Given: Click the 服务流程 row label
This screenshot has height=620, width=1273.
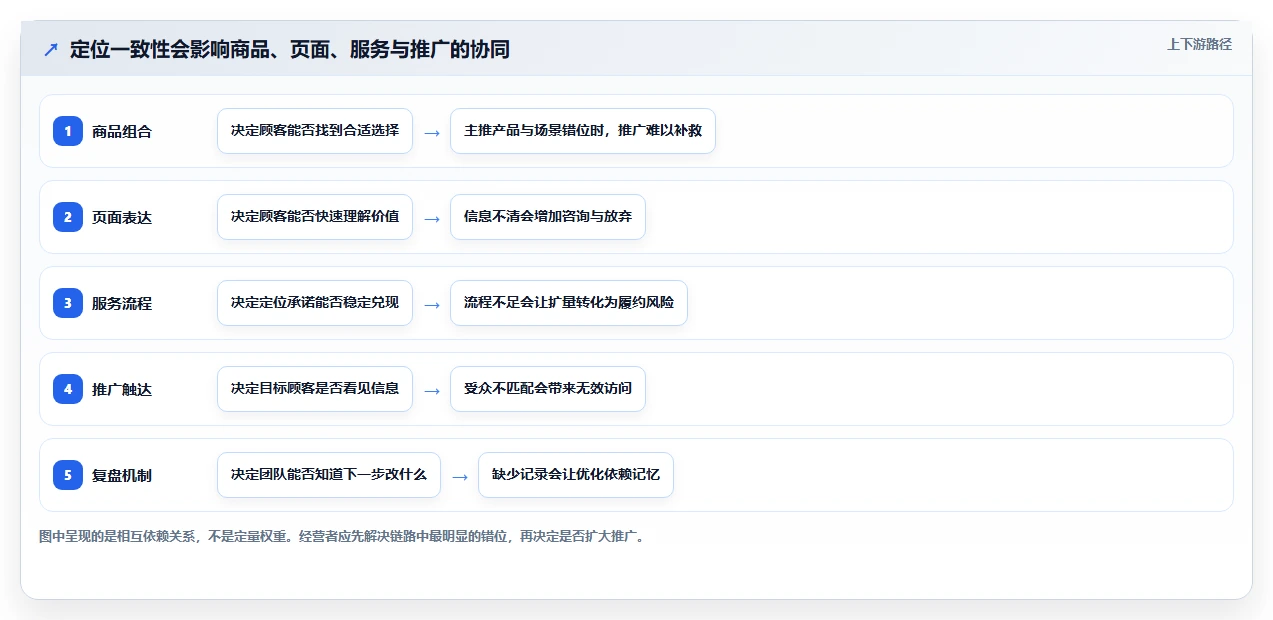Looking at the screenshot, I should [x=122, y=303].
